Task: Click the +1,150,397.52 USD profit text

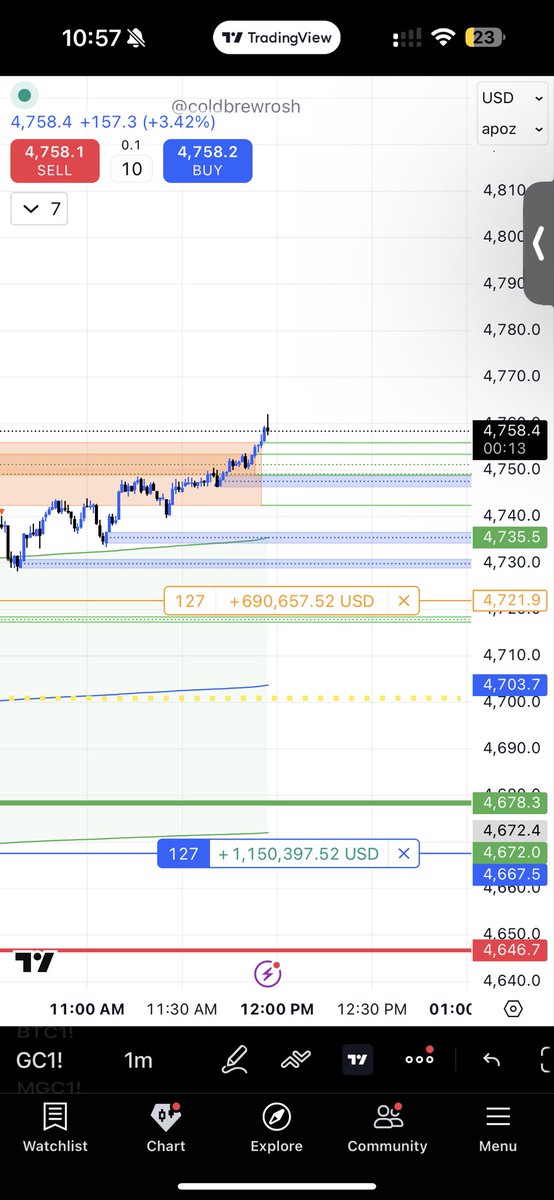Action: pos(298,854)
